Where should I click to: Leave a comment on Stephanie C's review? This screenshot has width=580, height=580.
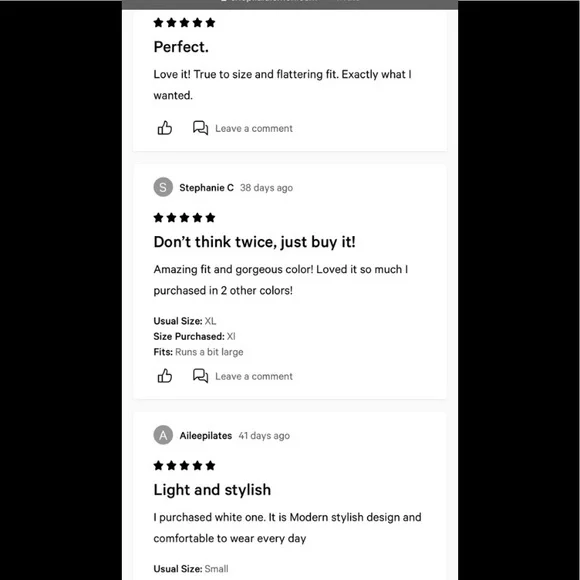coord(254,377)
